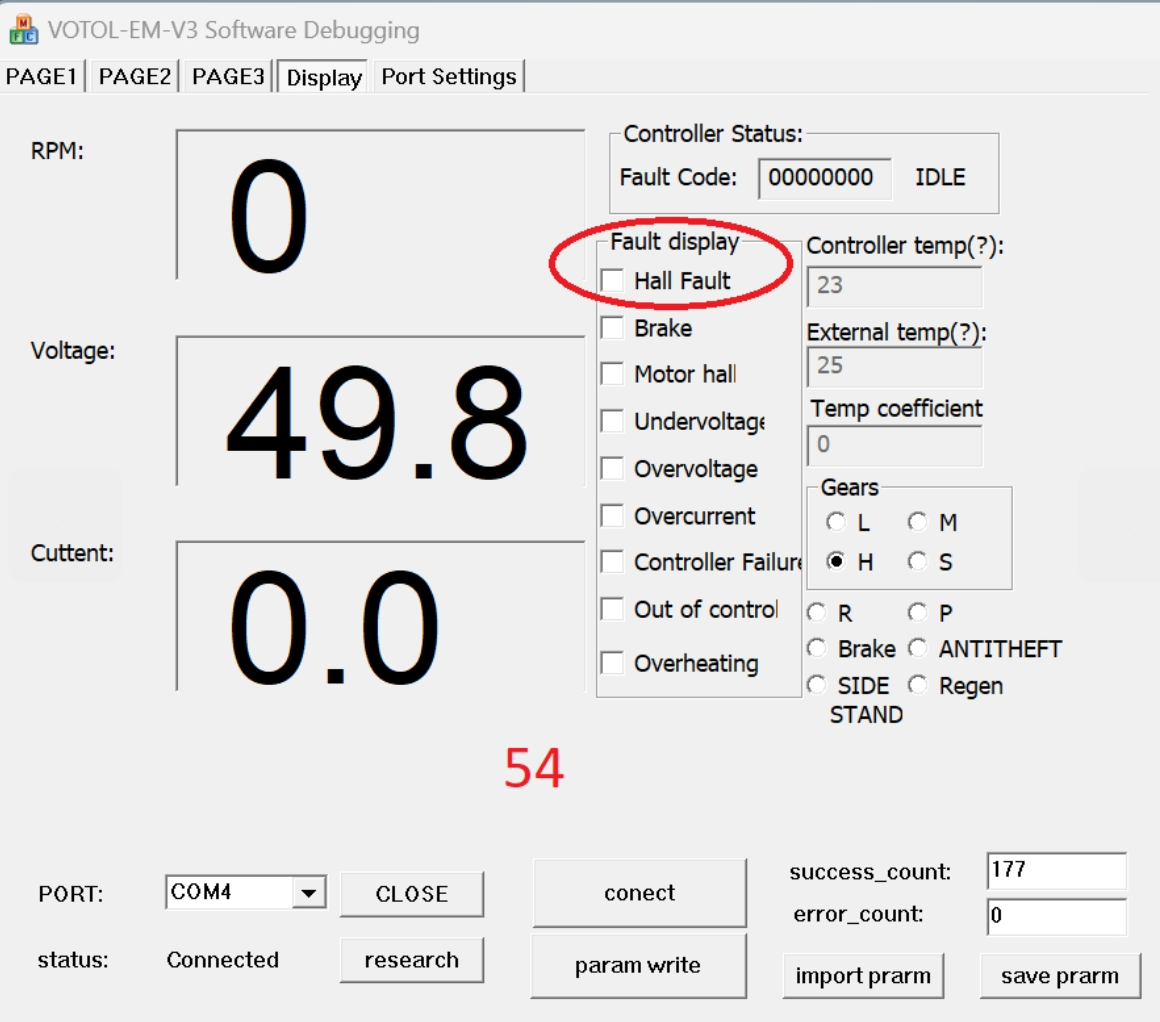Toggle the Overcurrent checkbox
This screenshot has width=1160, height=1022.
pos(612,516)
